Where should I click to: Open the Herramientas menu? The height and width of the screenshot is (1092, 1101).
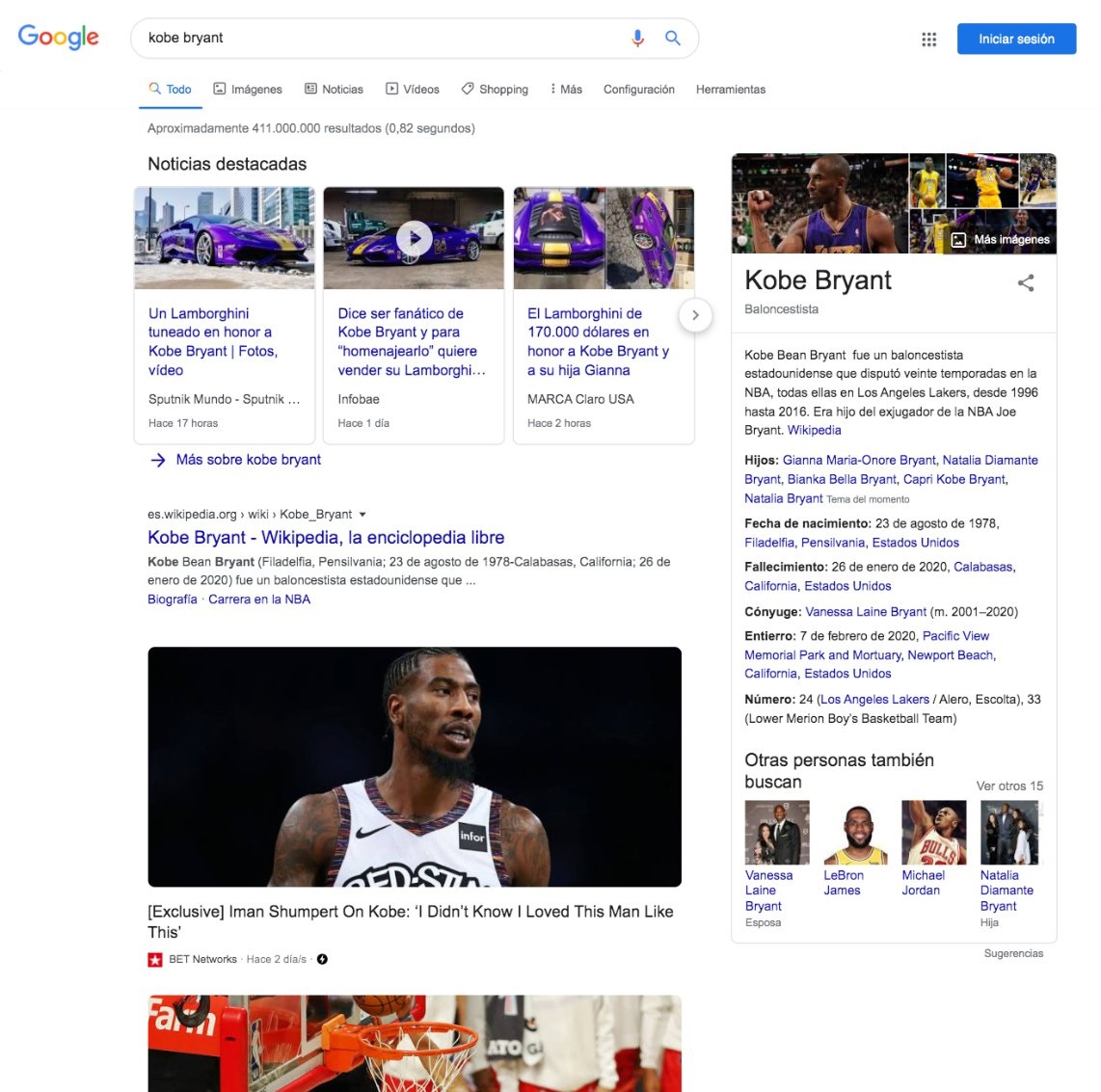point(730,89)
